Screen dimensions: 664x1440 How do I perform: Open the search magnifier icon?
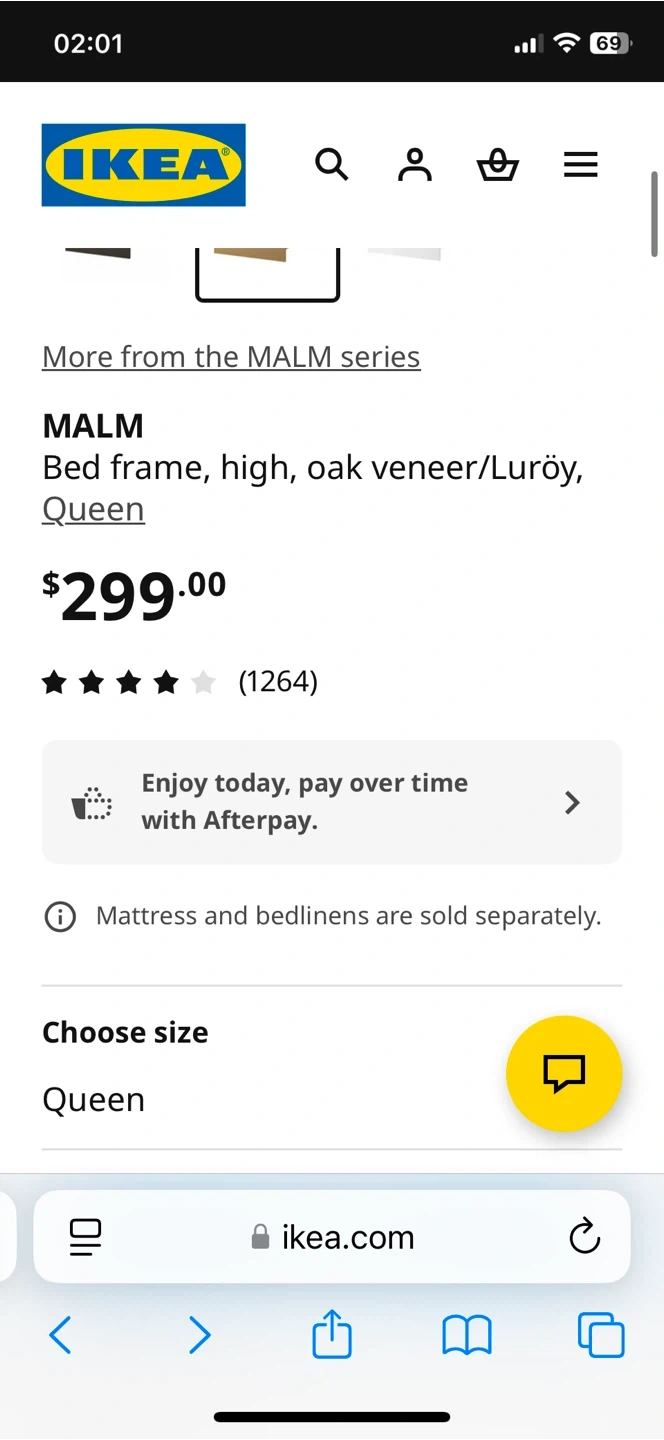pyautogui.click(x=331, y=164)
